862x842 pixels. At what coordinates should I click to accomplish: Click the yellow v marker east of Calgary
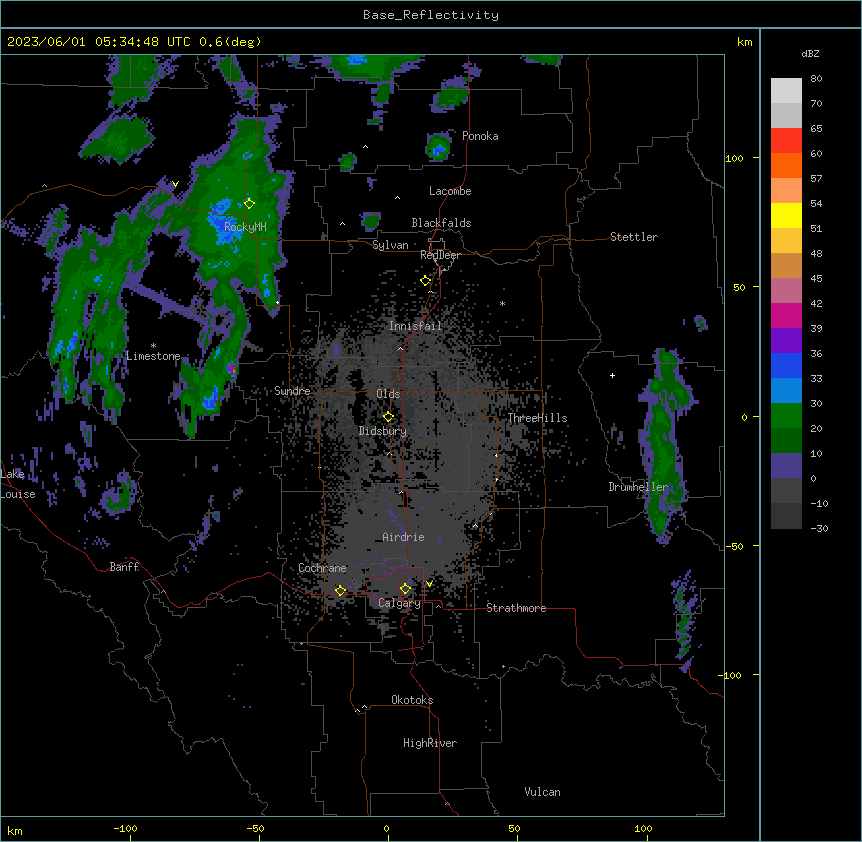[x=429, y=584]
